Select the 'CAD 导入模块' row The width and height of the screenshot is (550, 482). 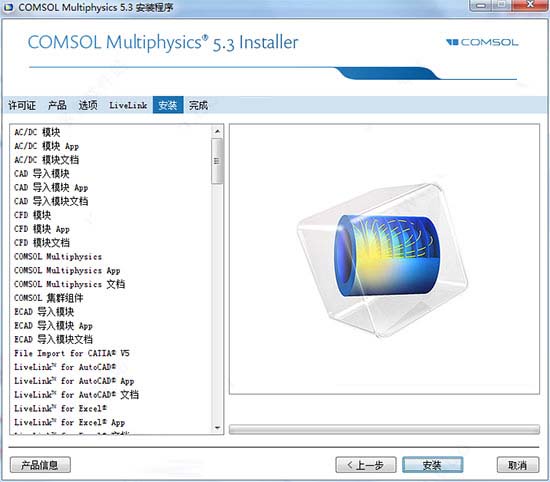pos(111,174)
